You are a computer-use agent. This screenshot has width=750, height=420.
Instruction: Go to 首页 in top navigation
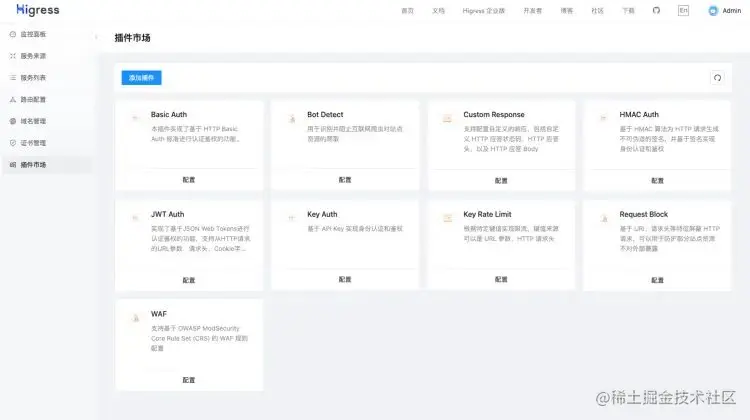408,11
